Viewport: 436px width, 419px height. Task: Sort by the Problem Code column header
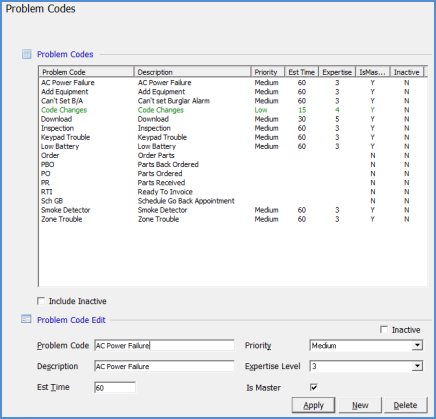pyautogui.click(x=86, y=72)
